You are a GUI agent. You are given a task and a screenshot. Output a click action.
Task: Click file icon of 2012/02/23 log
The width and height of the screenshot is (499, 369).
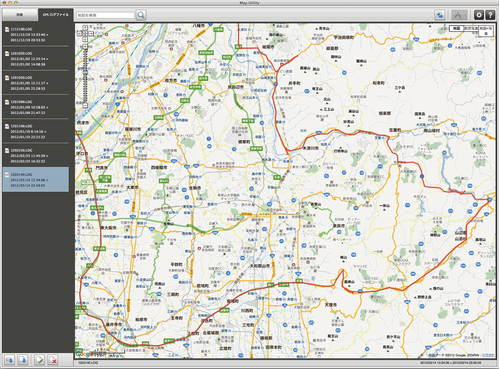click(7, 151)
